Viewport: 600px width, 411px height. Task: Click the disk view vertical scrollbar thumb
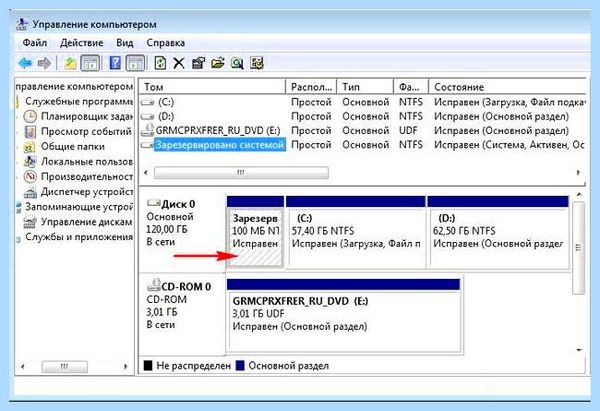click(x=578, y=248)
